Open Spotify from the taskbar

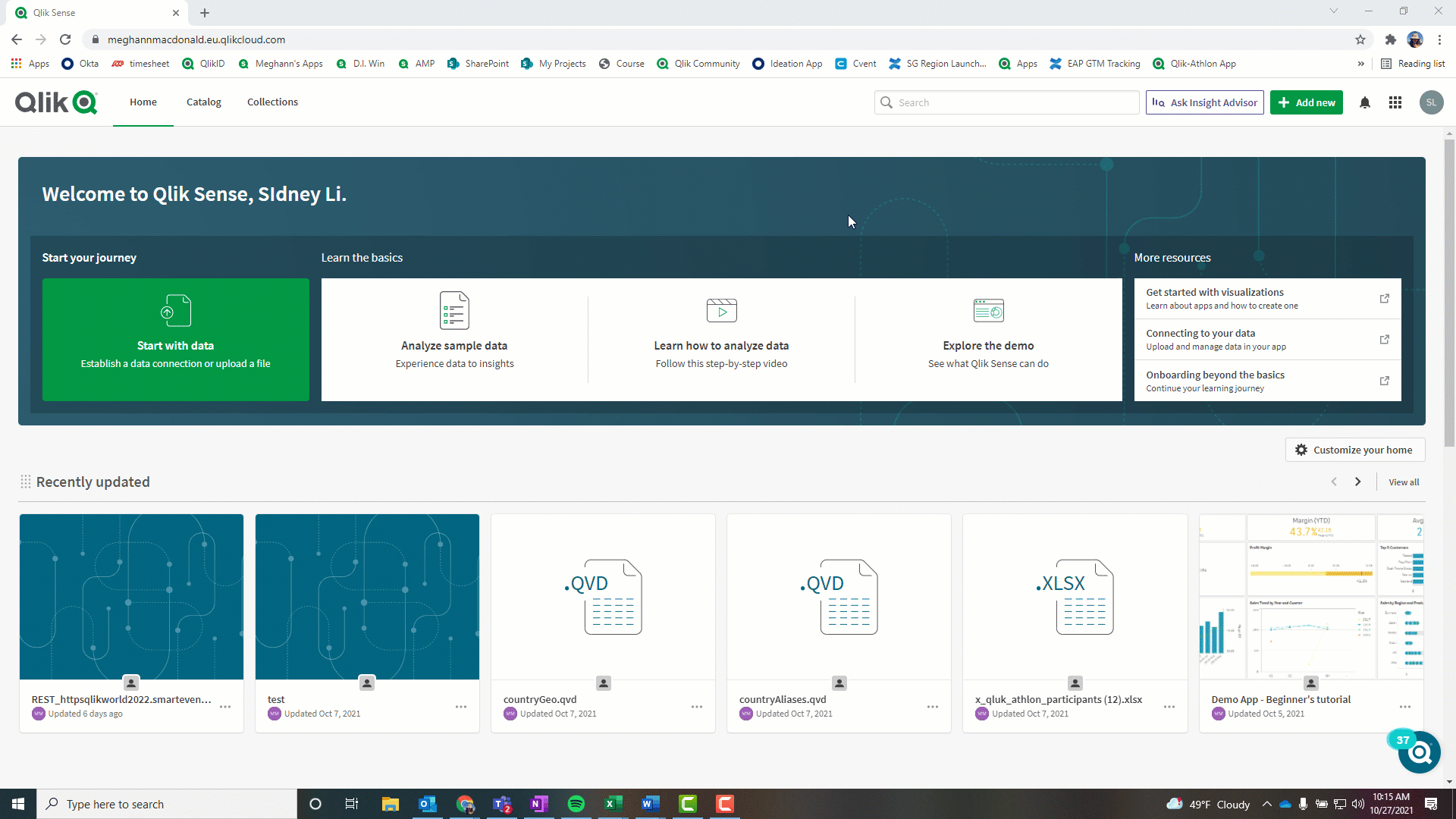click(576, 804)
